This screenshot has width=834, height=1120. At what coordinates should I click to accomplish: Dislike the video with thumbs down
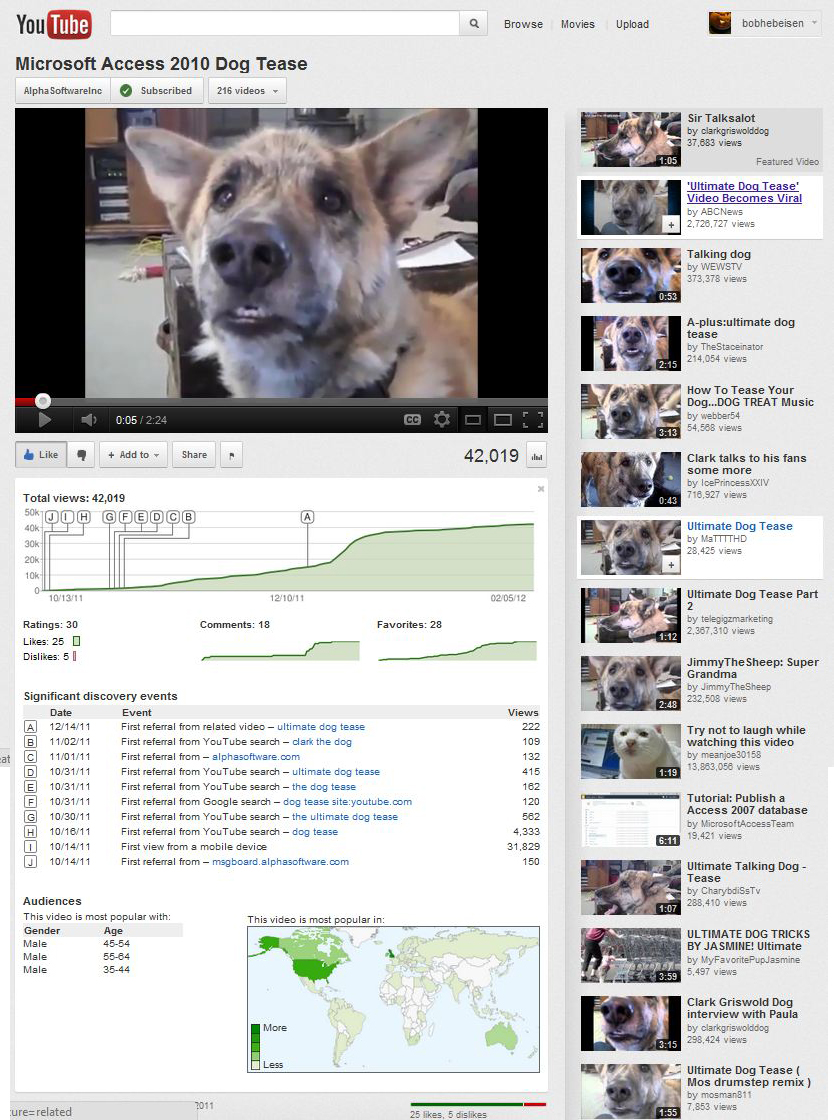tap(81, 455)
